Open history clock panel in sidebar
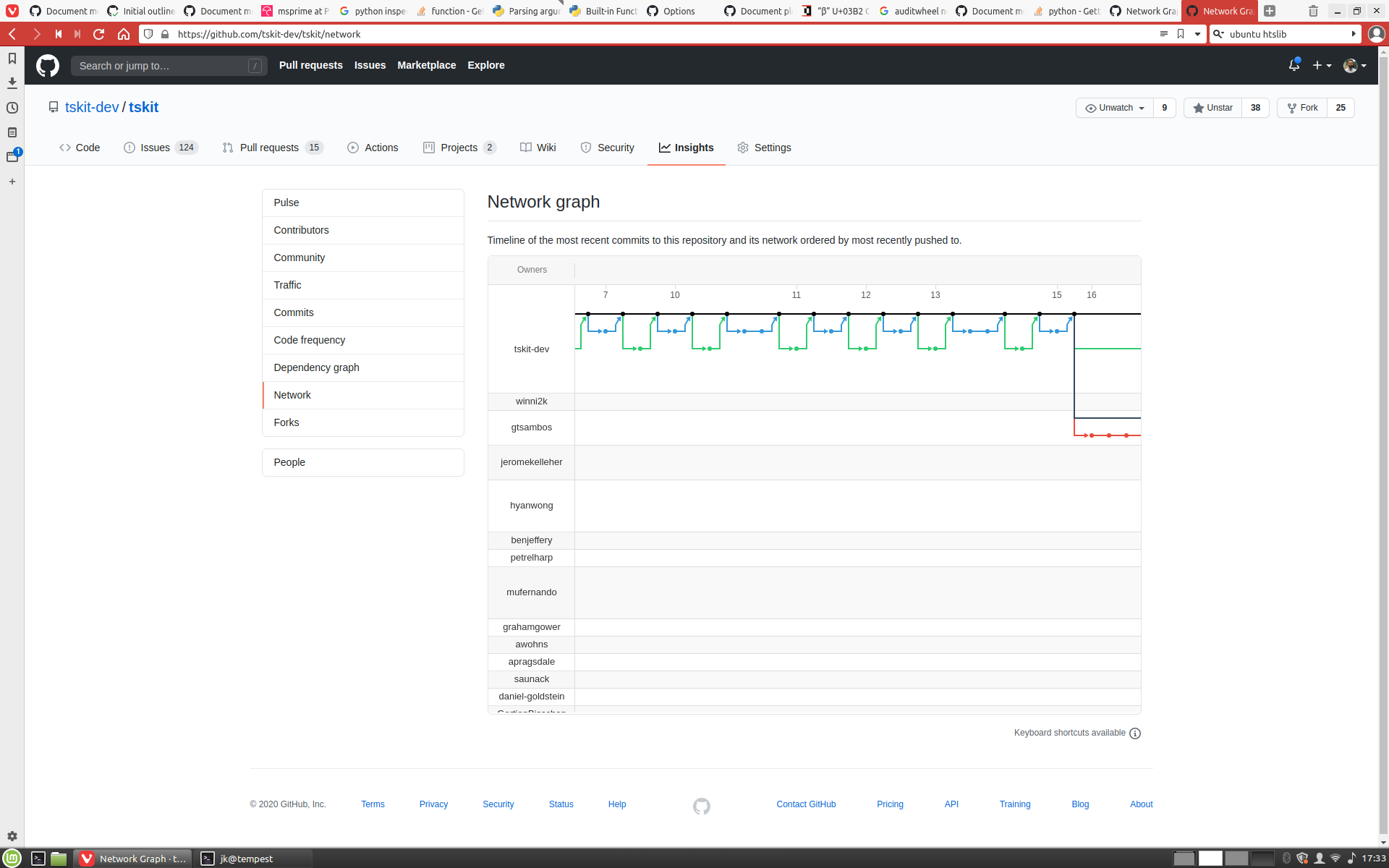This screenshot has height=868, width=1389. click(x=12, y=108)
